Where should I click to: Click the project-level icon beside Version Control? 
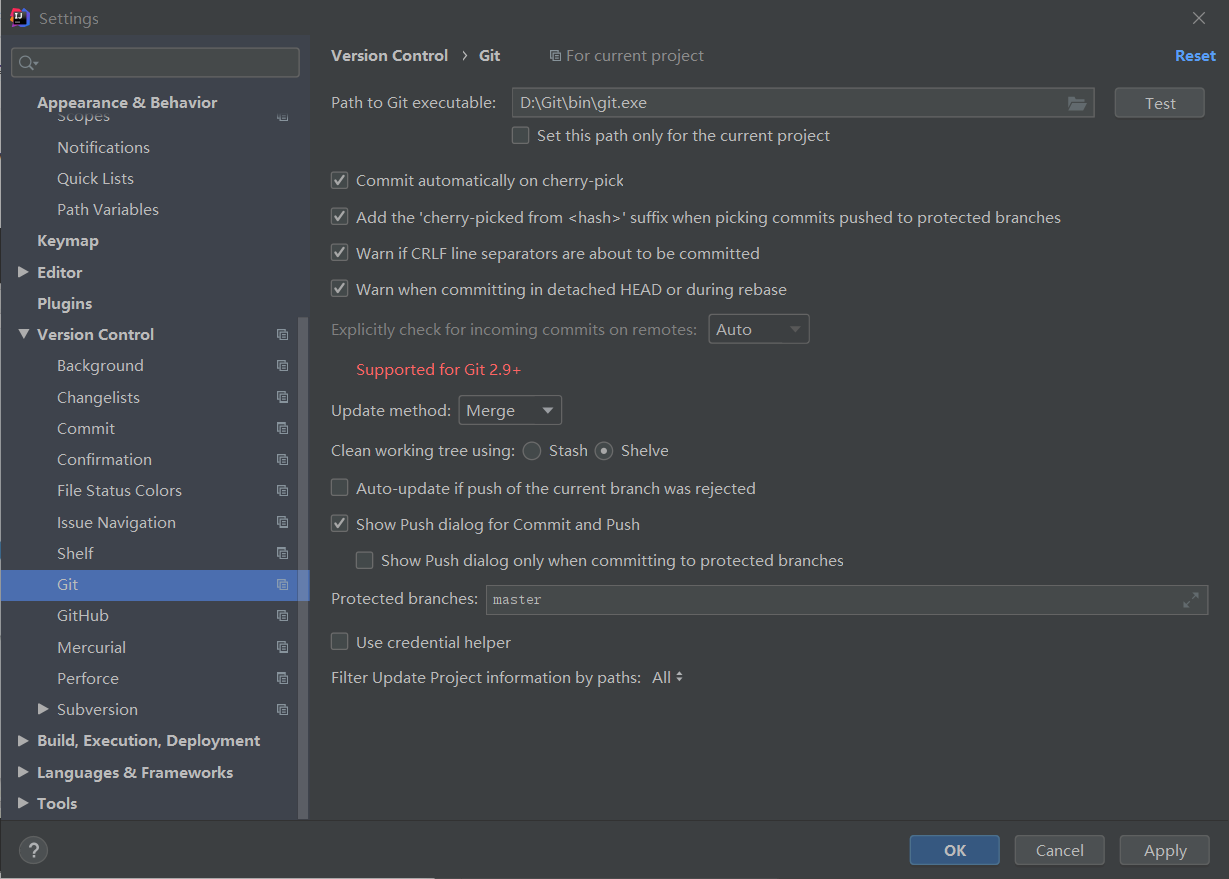[282, 335]
